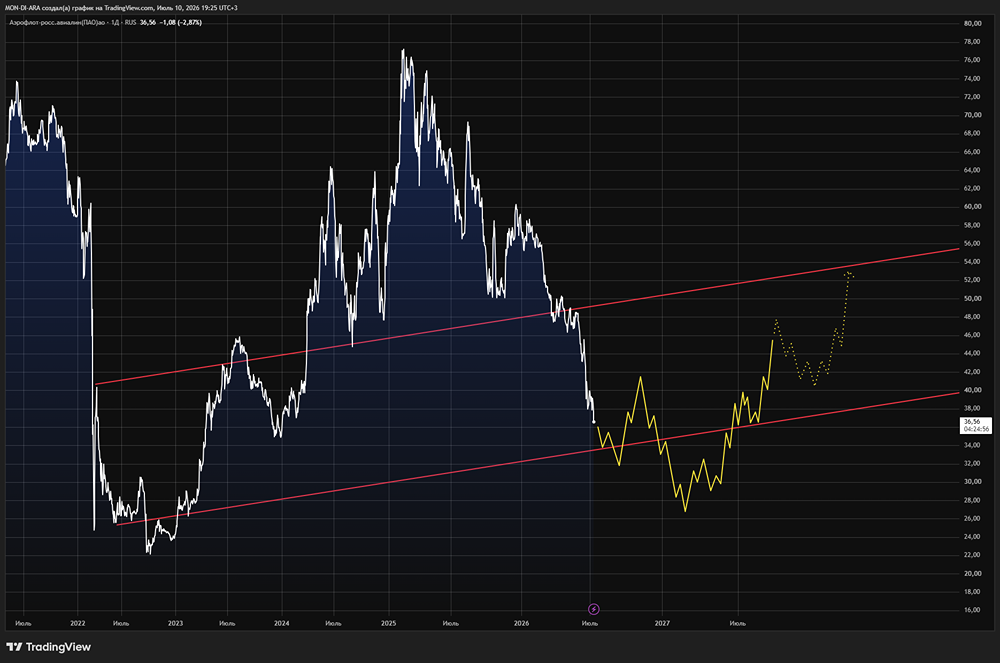Click the MON-DI-ARA author name in header
This screenshot has width=1000, height=663.
point(22,8)
